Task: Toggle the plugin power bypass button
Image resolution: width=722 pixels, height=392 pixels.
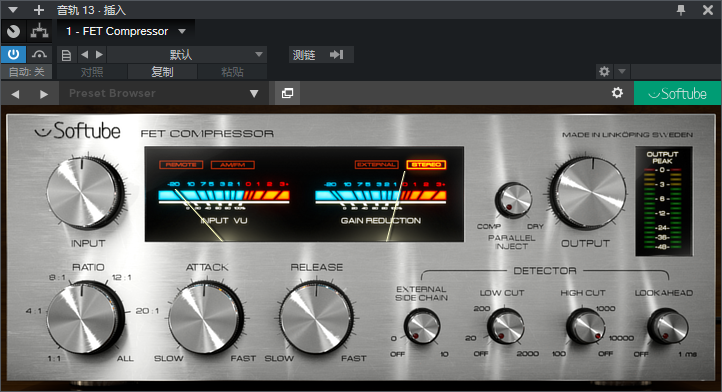Action: tap(13, 55)
